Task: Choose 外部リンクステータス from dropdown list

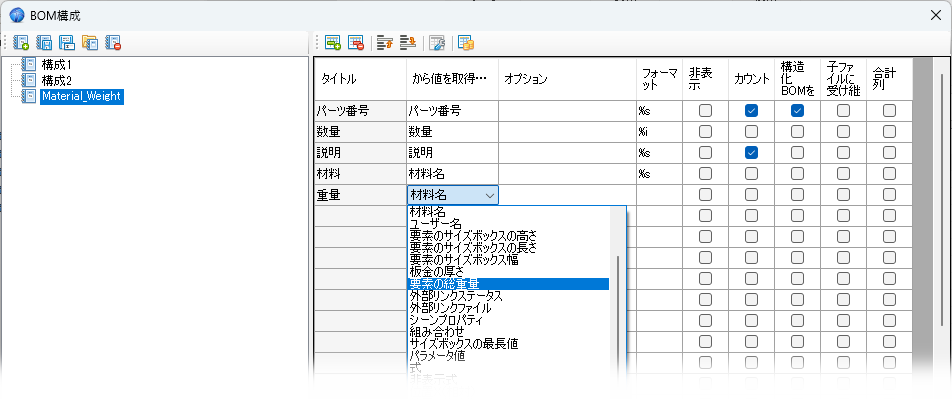Action: click(x=509, y=296)
